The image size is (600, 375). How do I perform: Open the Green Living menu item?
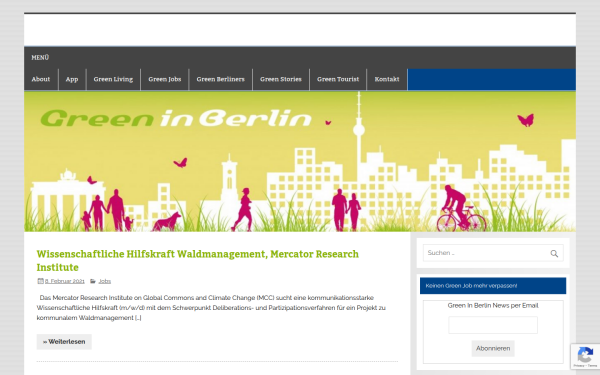point(113,79)
